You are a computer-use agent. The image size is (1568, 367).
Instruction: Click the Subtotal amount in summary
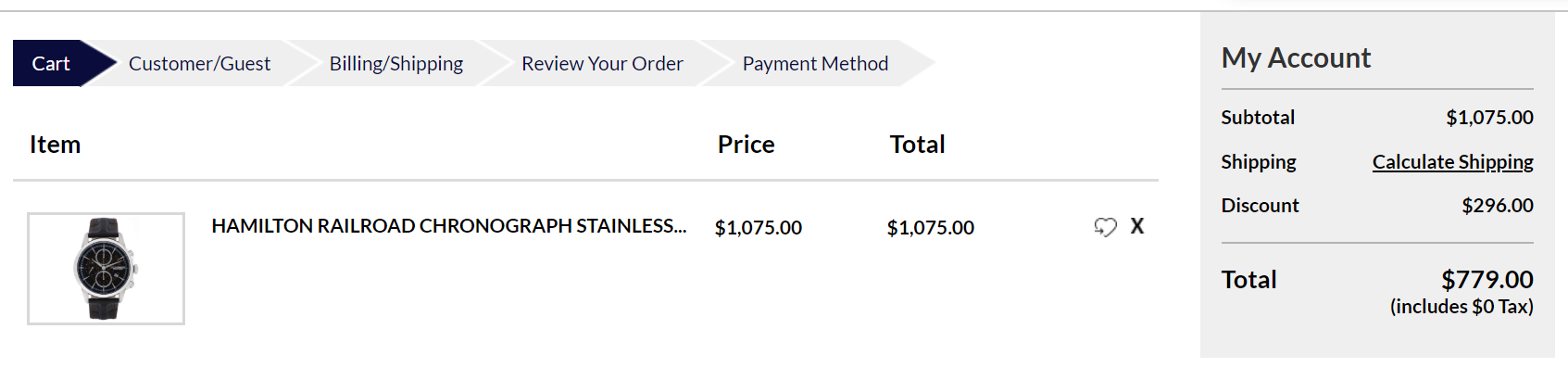point(1489,118)
